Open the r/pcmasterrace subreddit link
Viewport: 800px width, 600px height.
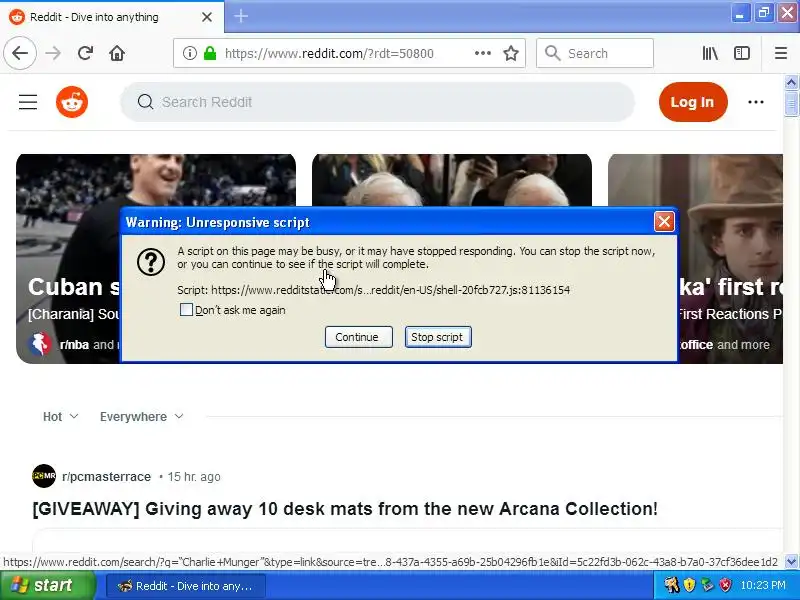[107, 477]
